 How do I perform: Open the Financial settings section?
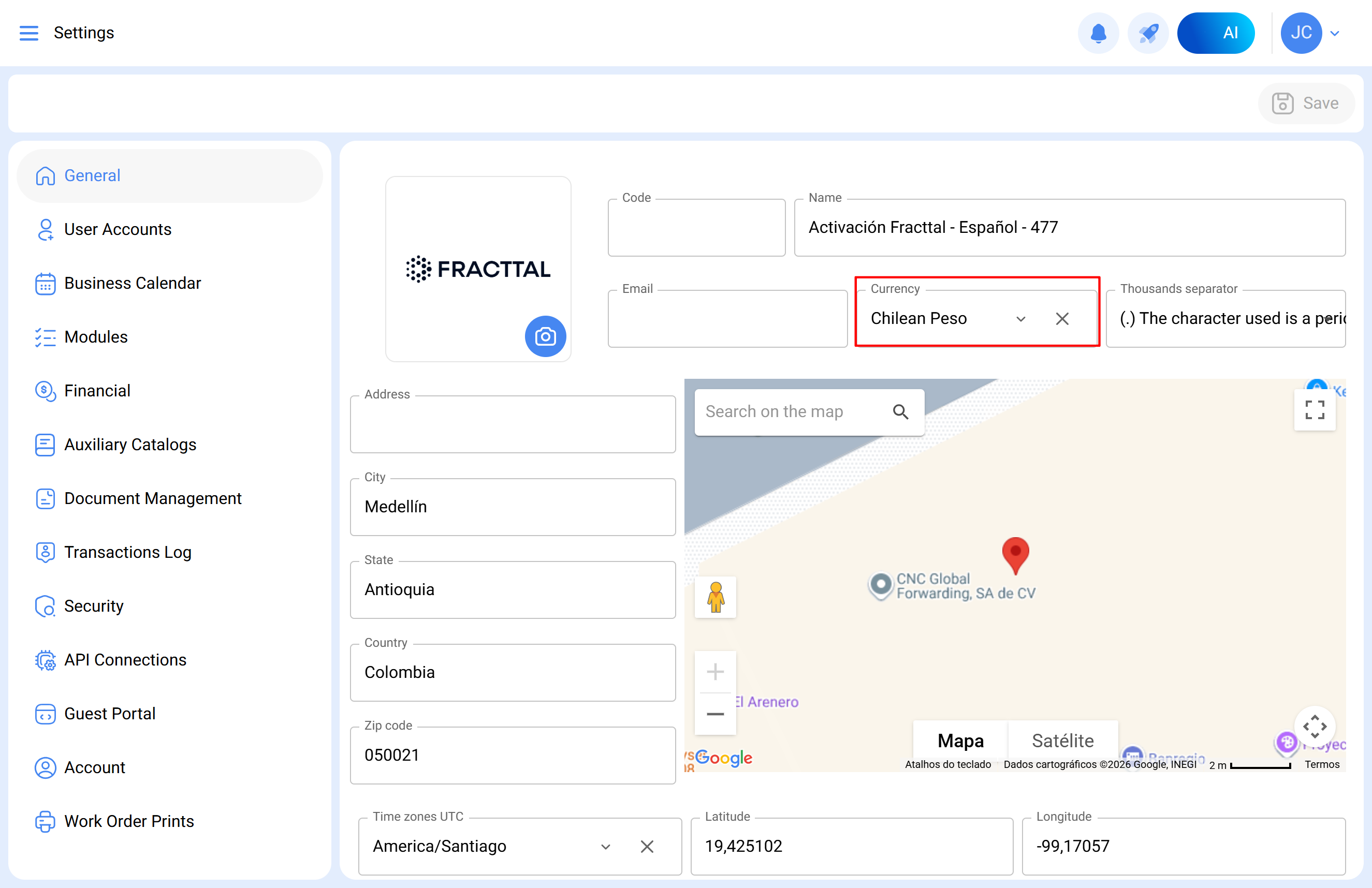click(x=97, y=391)
